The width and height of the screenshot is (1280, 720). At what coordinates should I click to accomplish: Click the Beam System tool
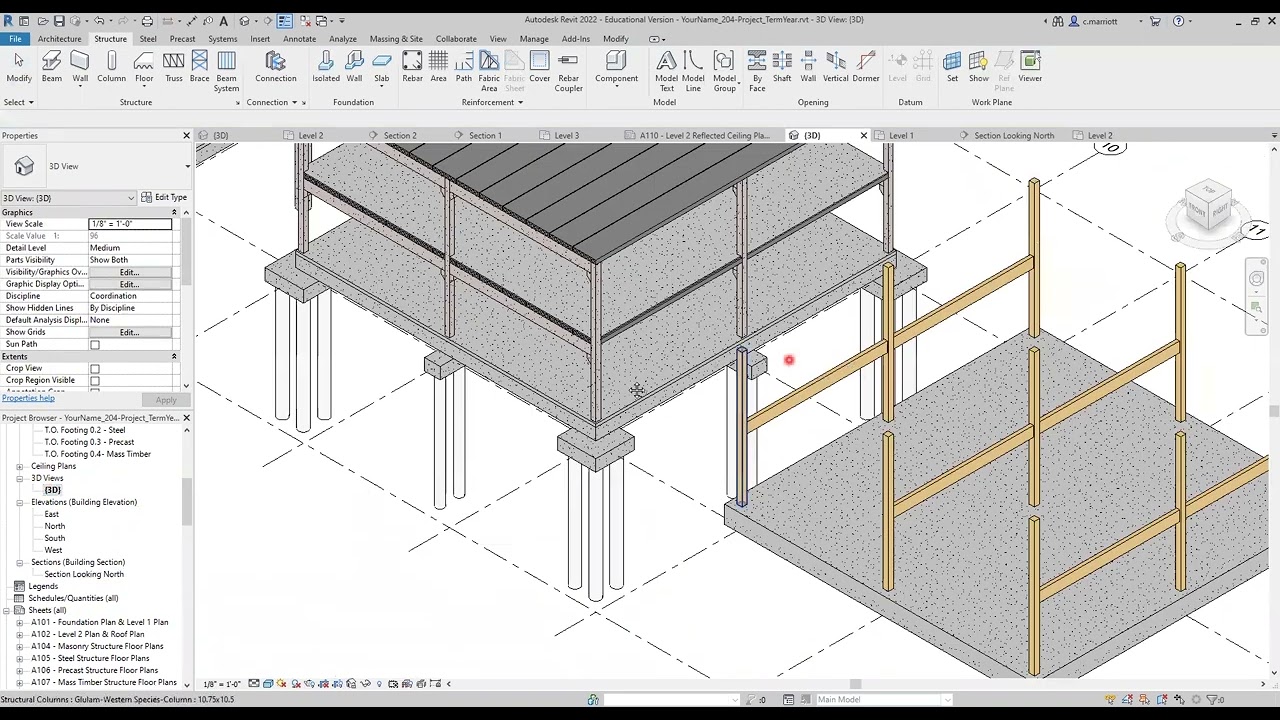226,72
